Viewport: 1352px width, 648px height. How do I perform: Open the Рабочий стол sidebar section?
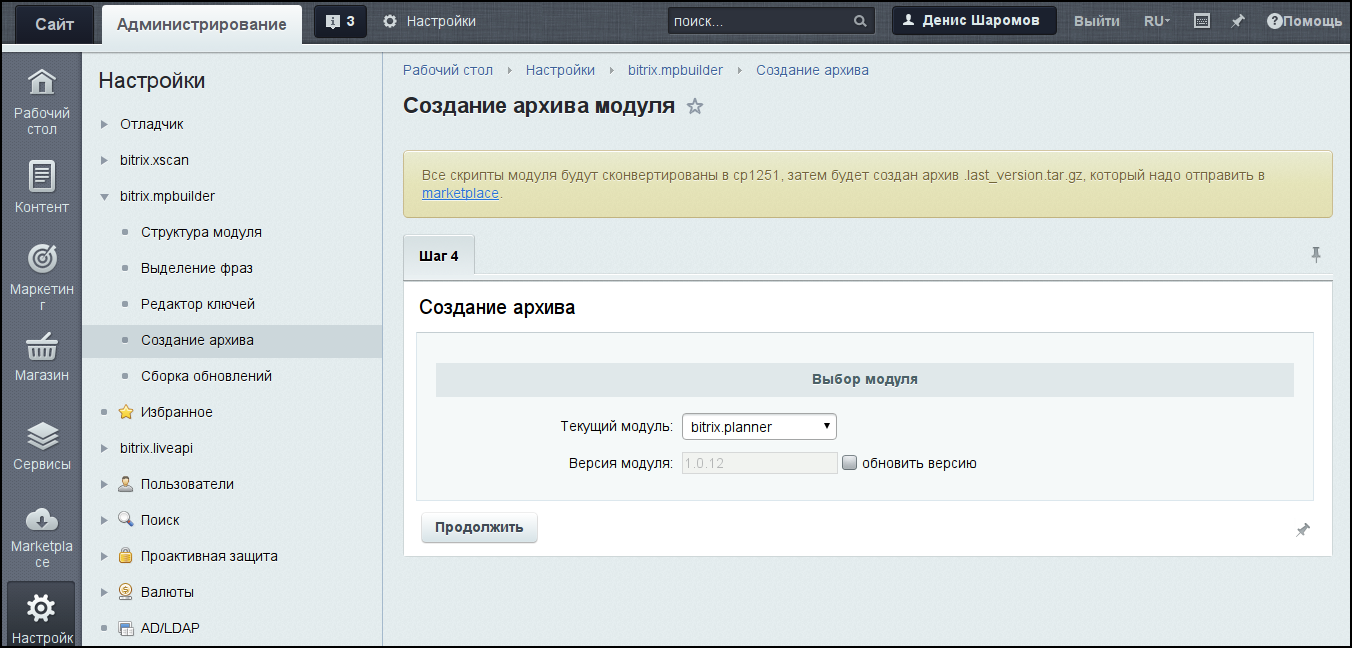(41, 101)
